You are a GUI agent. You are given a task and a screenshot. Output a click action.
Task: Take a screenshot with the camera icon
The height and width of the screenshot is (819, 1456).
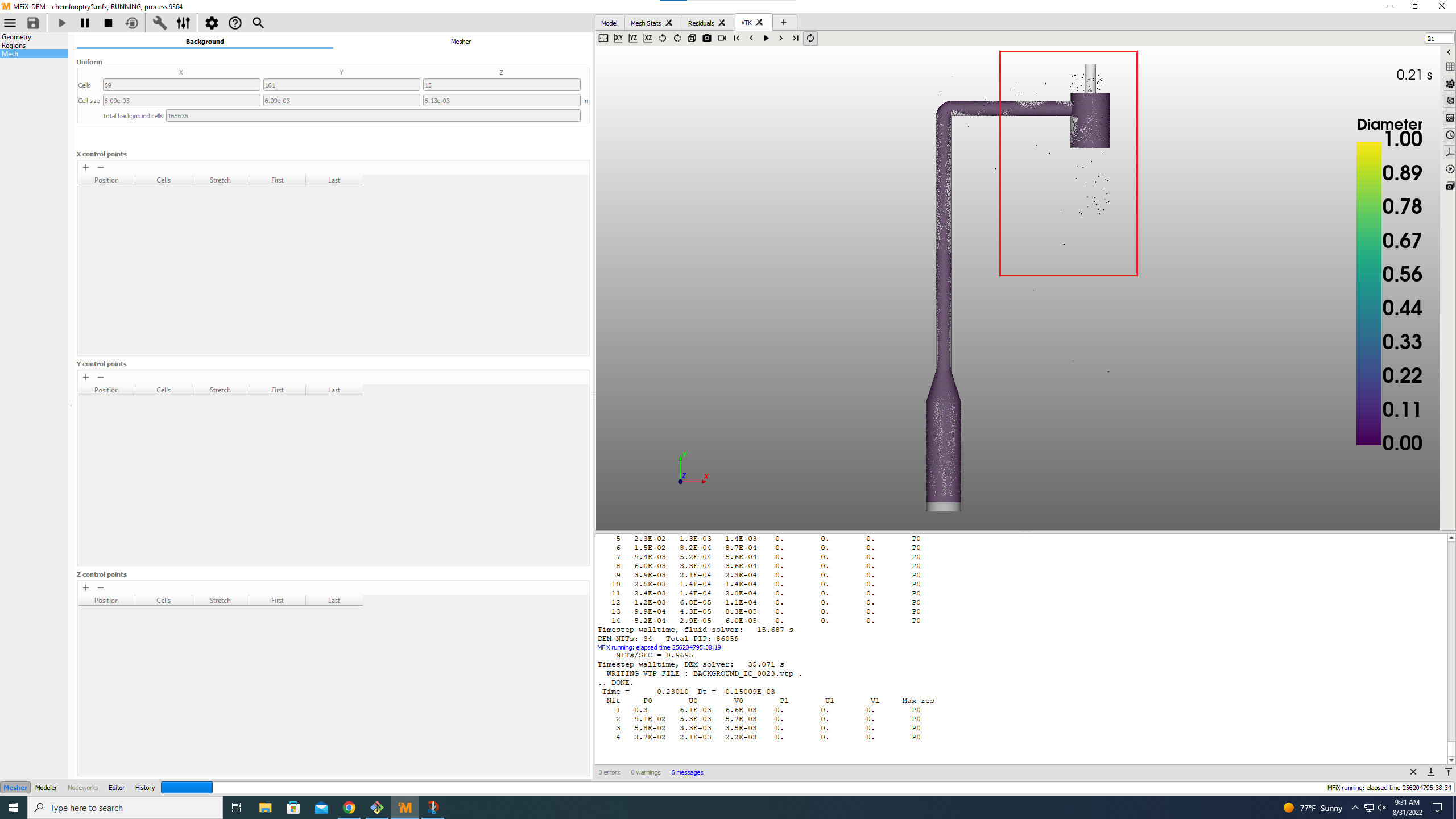[707, 38]
